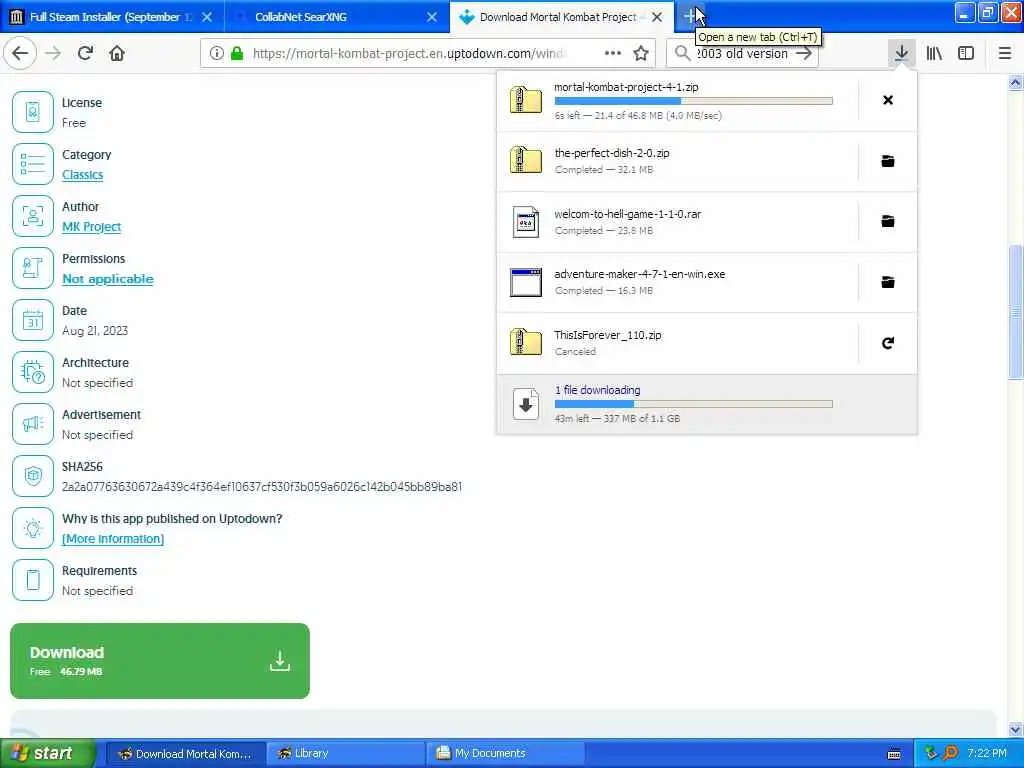The image size is (1024, 768).
Task: Go back to the previous page
Action: click(20, 54)
